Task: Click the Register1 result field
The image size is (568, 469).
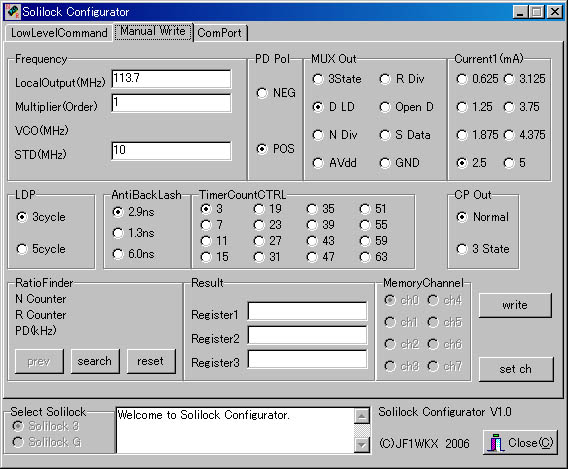Action: (307, 311)
